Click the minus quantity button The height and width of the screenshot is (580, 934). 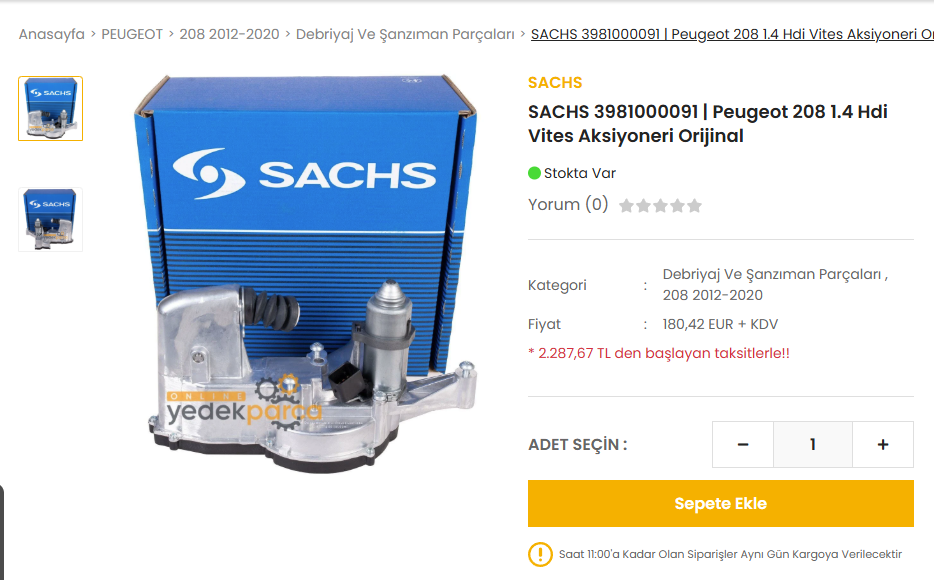tap(743, 444)
